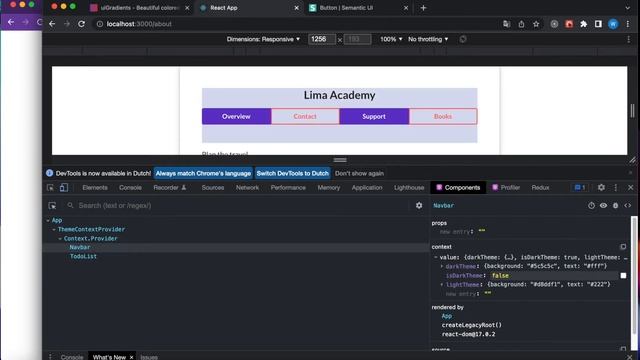
Task: Open the 100% zoom dropdown
Action: (x=391, y=39)
